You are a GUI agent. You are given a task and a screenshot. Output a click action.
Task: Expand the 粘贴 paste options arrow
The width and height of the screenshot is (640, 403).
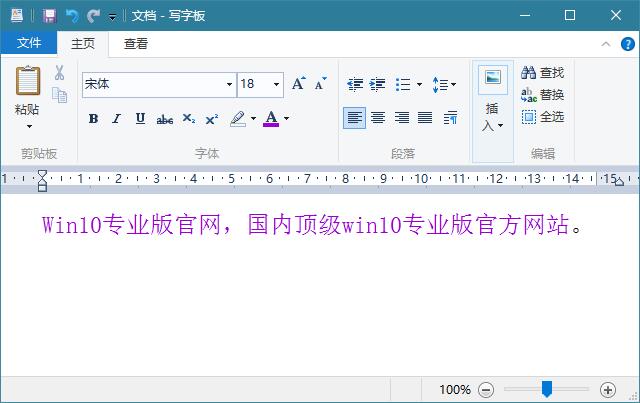[29, 127]
